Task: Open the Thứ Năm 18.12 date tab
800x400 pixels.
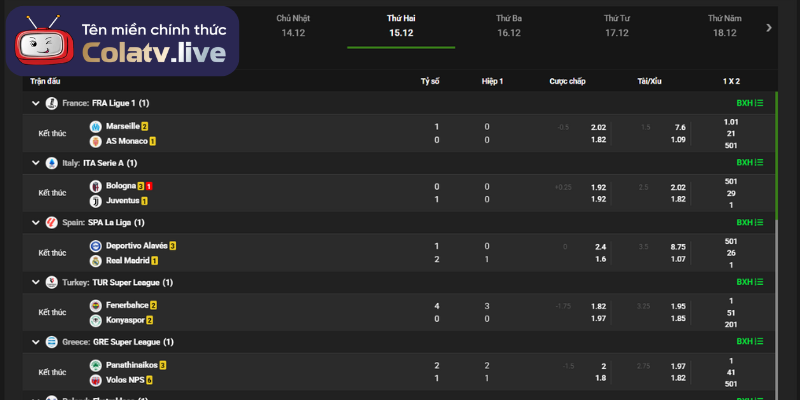Action: (x=724, y=26)
